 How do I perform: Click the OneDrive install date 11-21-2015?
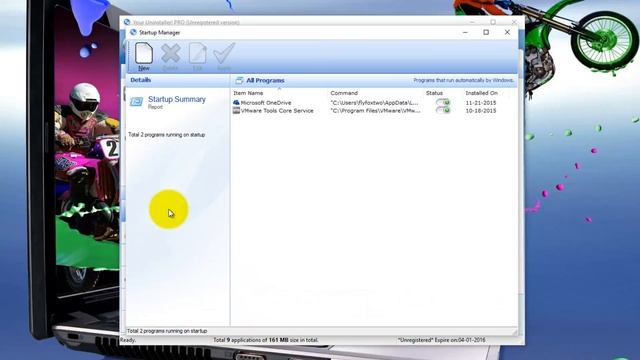pos(481,103)
